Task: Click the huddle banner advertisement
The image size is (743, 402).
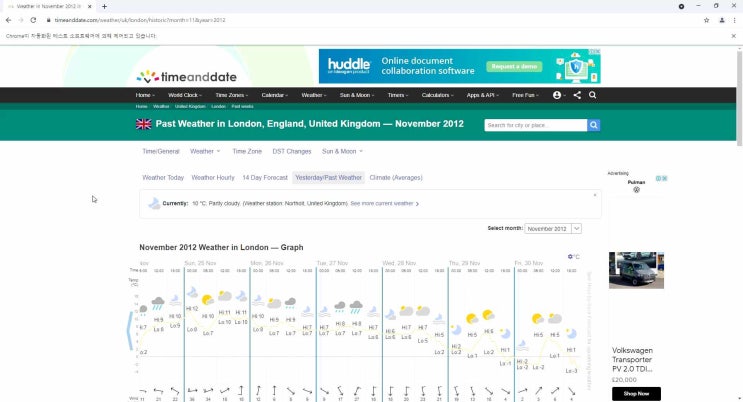Action: tap(460, 66)
